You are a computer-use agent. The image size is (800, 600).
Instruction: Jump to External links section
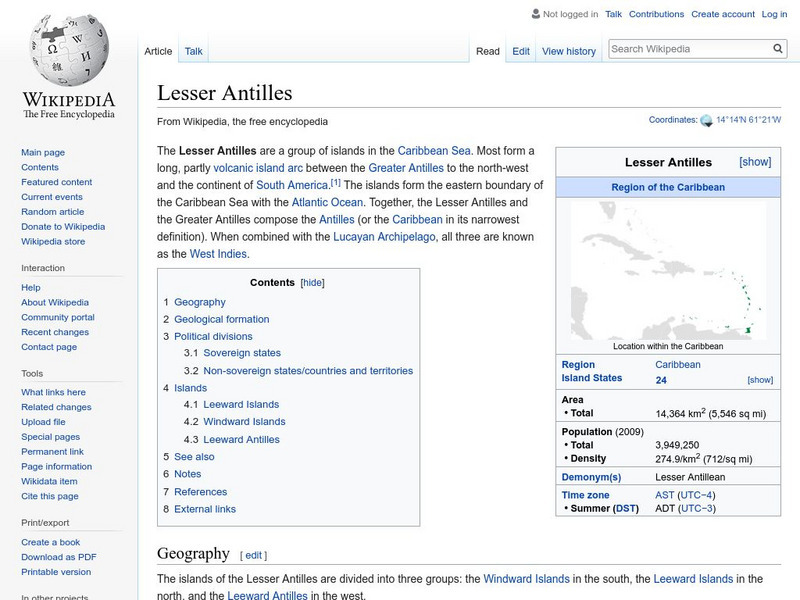pos(205,509)
